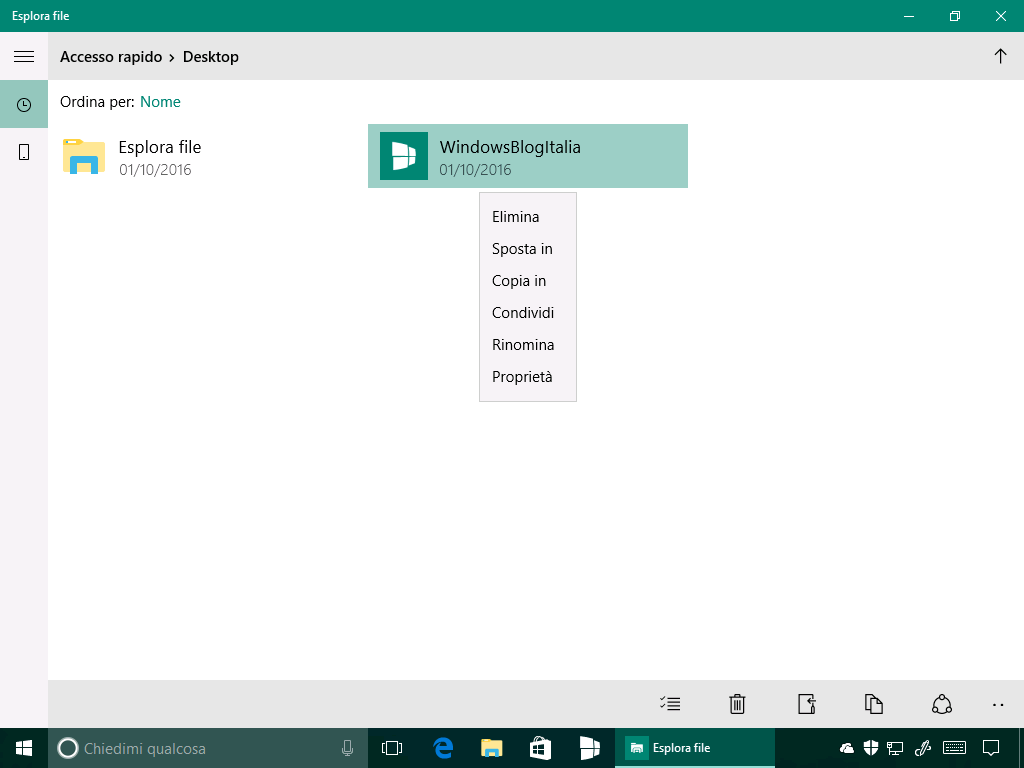Click the 01/10/2016 date under Esplora file
The width and height of the screenshot is (1024, 768).
(155, 170)
